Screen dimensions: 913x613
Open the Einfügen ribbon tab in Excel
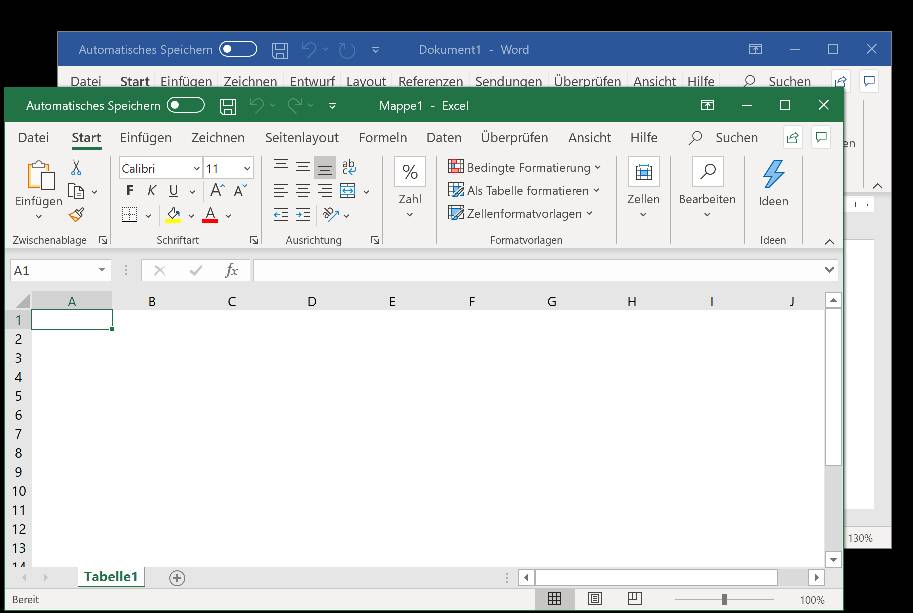coord(145,138)
